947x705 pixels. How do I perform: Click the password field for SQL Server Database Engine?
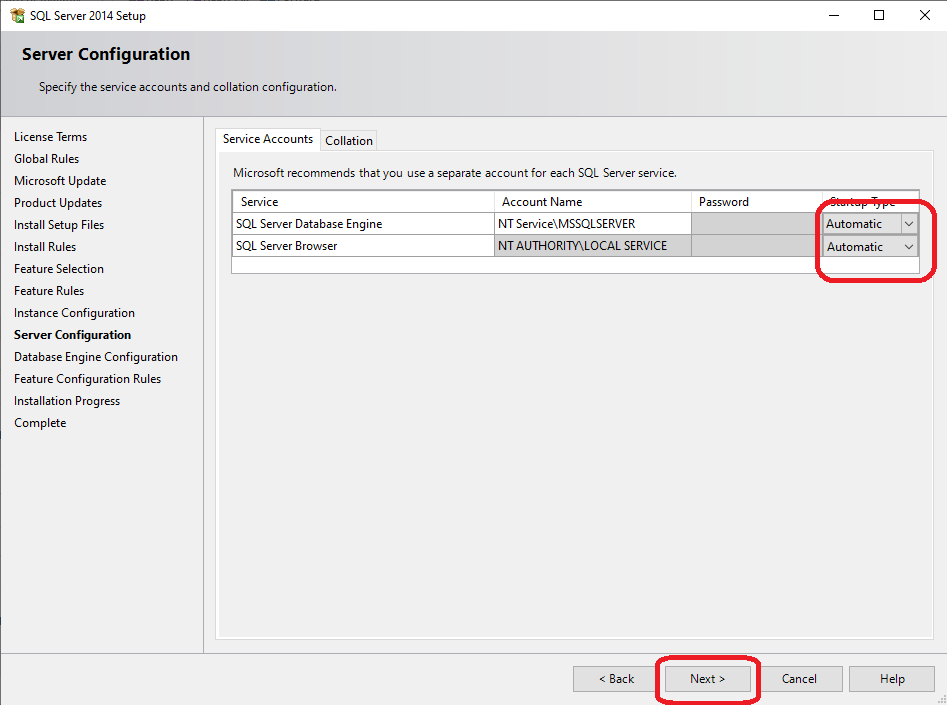coord(757,224)
